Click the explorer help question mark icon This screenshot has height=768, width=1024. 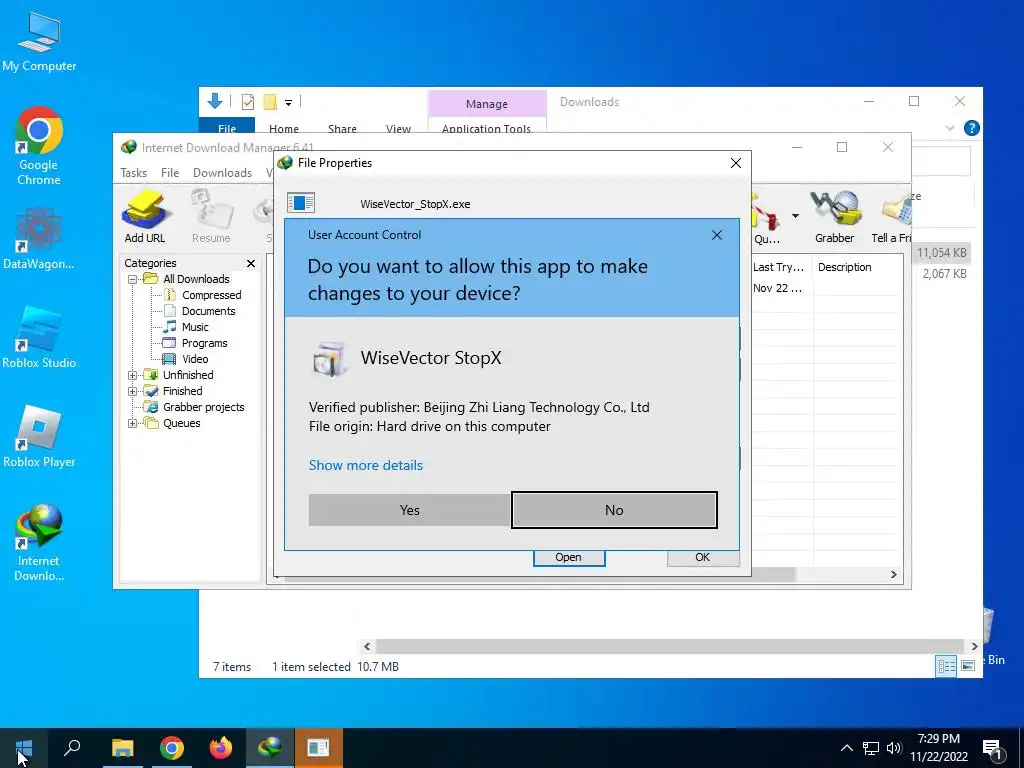coord(971,128)
